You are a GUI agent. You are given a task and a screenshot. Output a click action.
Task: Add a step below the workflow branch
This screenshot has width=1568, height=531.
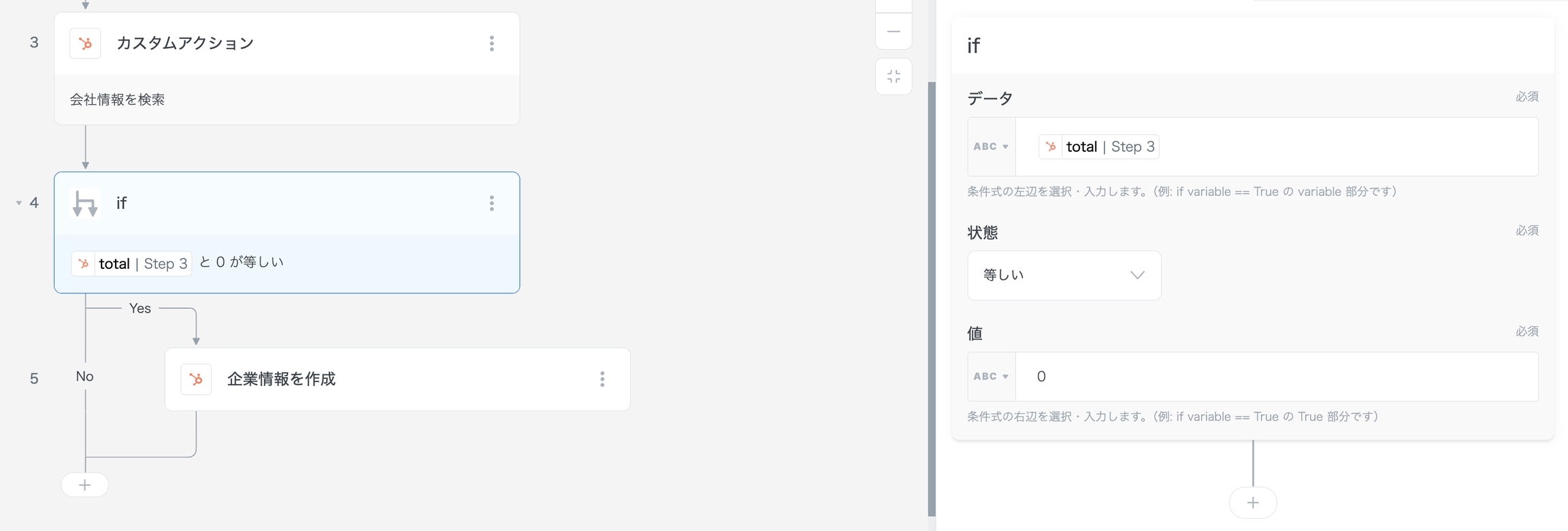[84, 485]
